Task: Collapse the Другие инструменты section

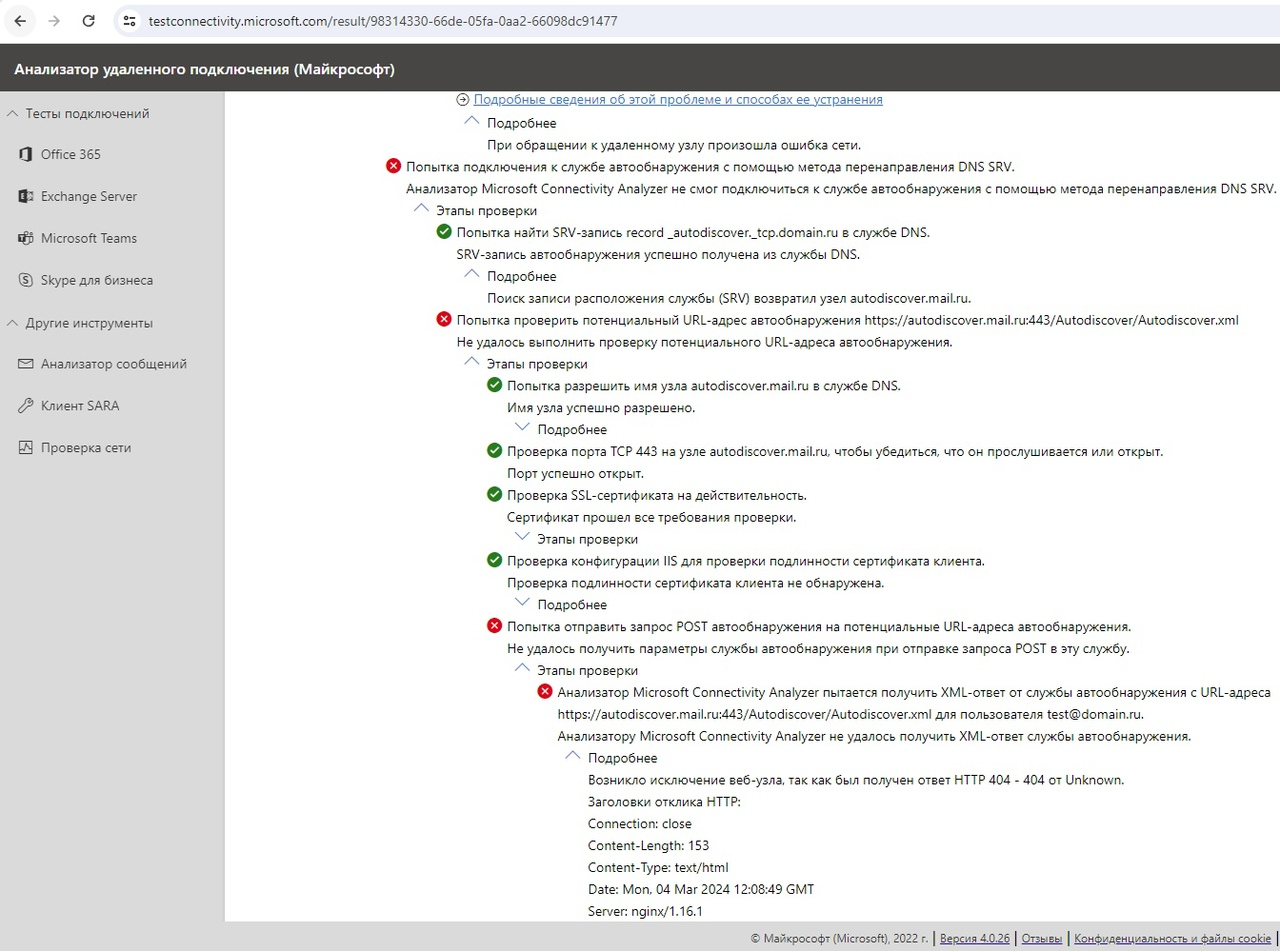Action: (12, 323)
